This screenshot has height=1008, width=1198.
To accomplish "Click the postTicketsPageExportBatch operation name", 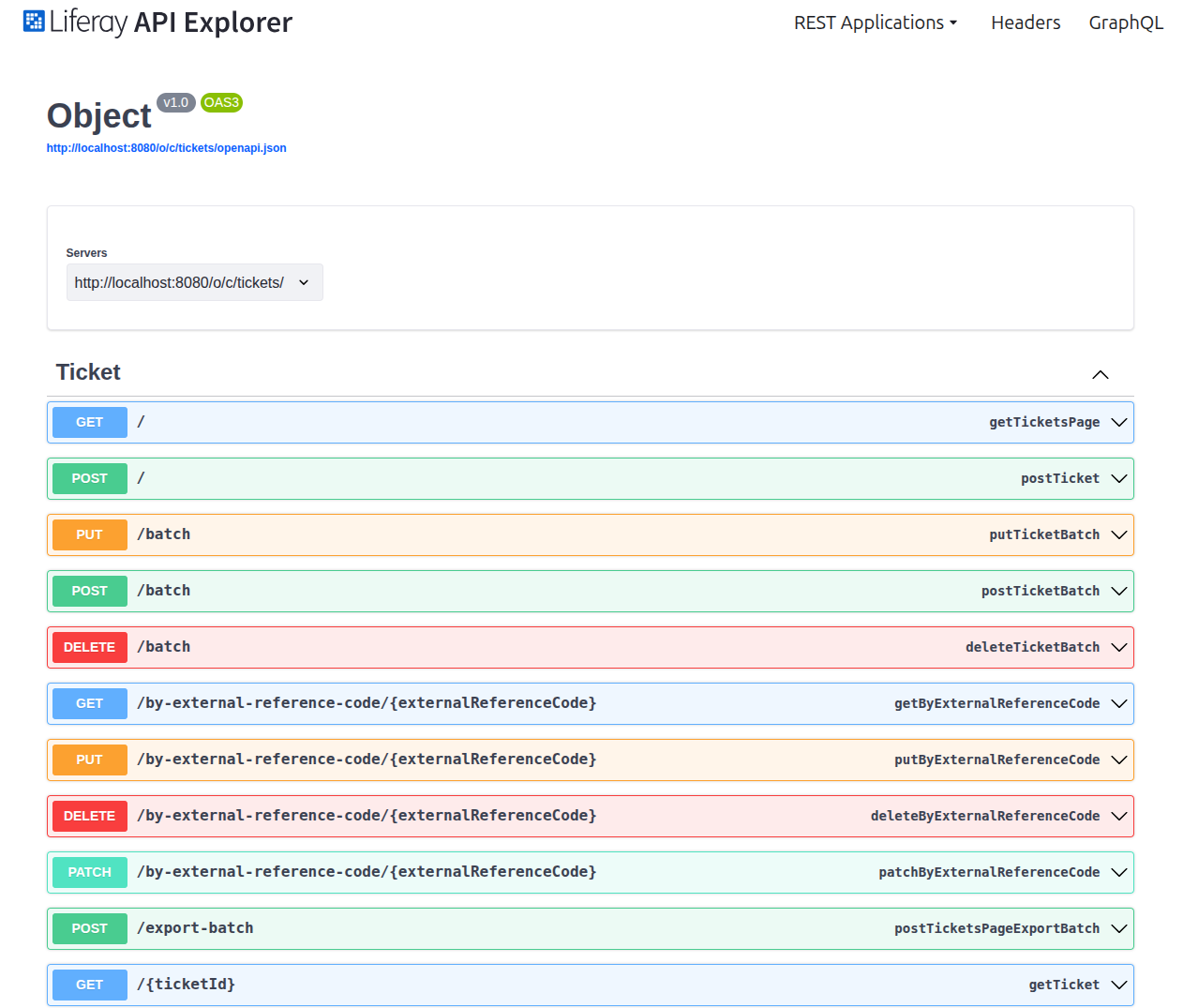I will [996, 928].
